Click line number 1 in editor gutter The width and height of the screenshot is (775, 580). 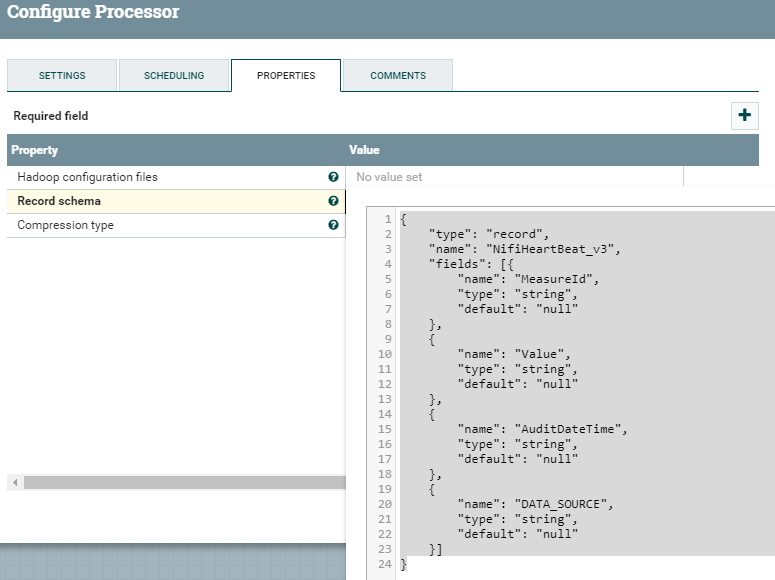(389, 219)
